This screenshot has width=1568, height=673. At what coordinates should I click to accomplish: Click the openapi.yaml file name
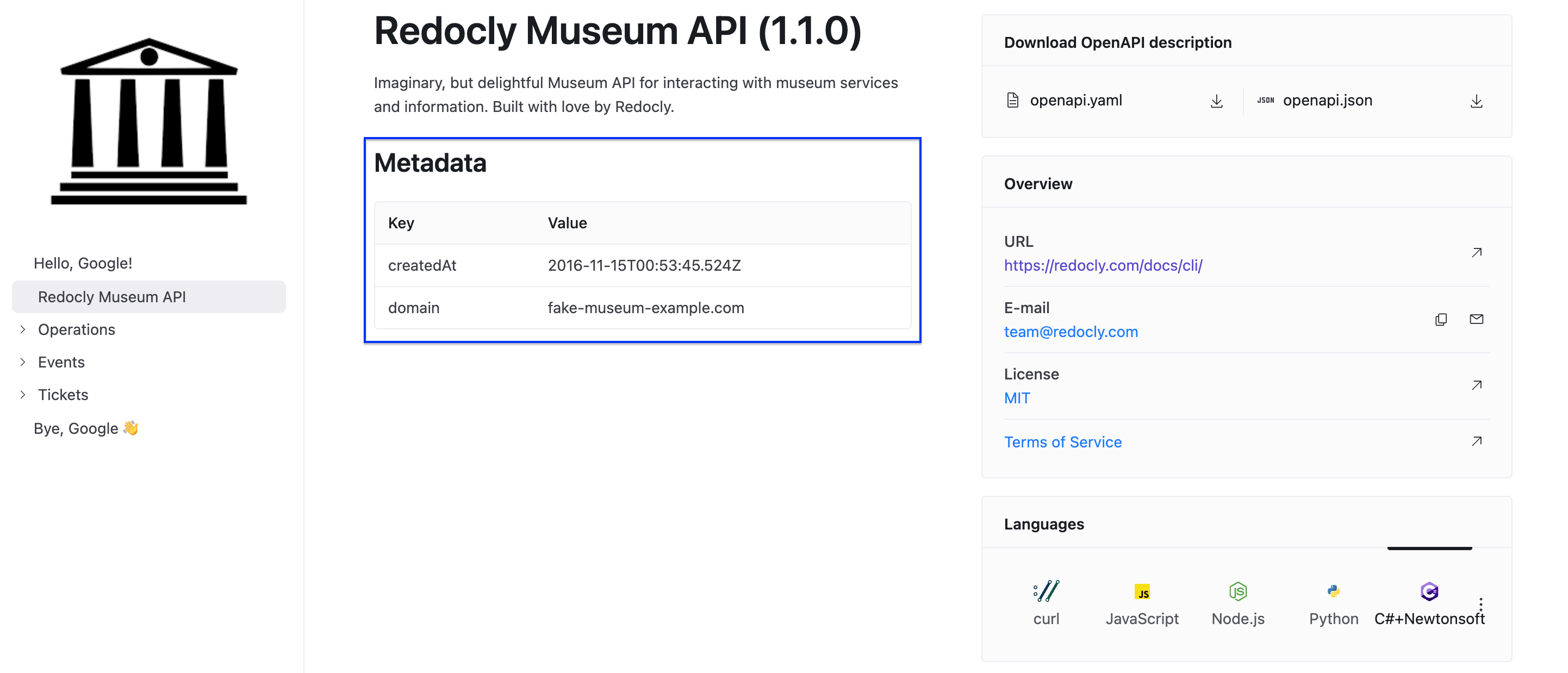point(1075,101)
